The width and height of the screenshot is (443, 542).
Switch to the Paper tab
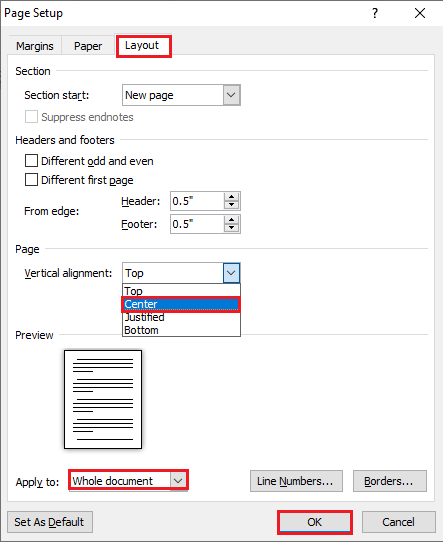[88, 46]
